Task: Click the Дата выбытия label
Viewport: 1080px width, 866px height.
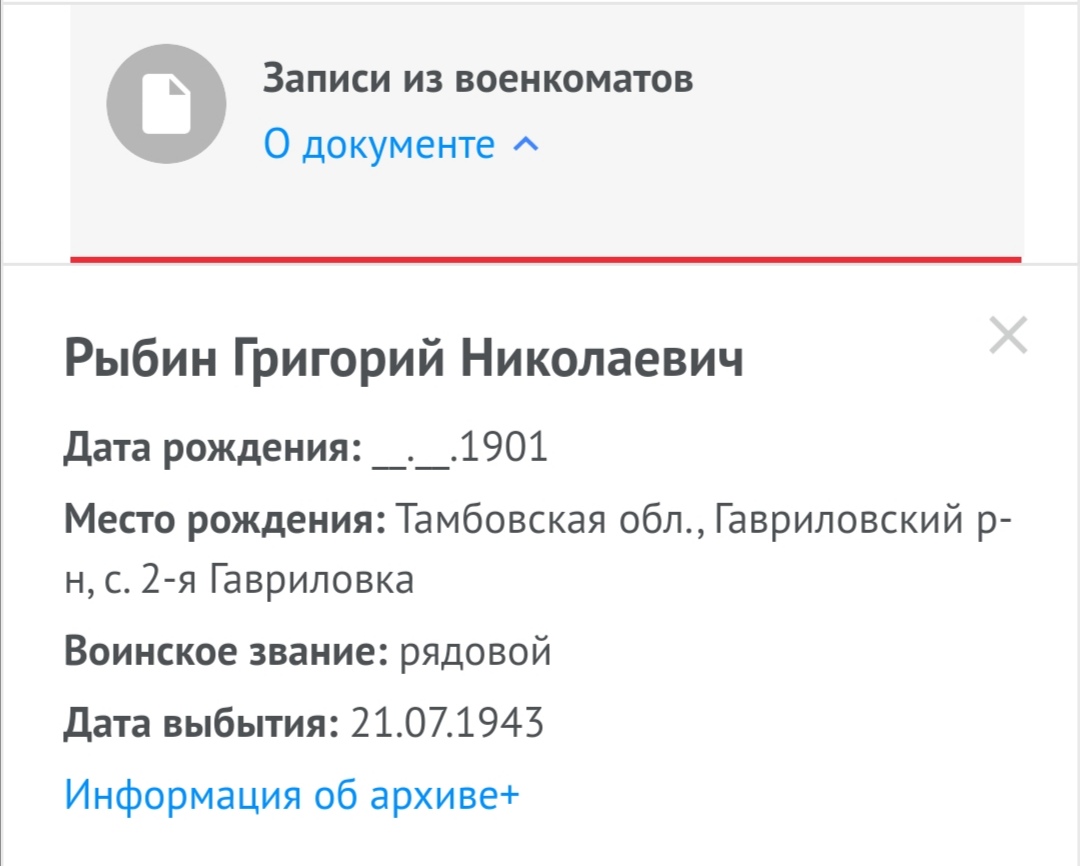Action: click(201, 722)
